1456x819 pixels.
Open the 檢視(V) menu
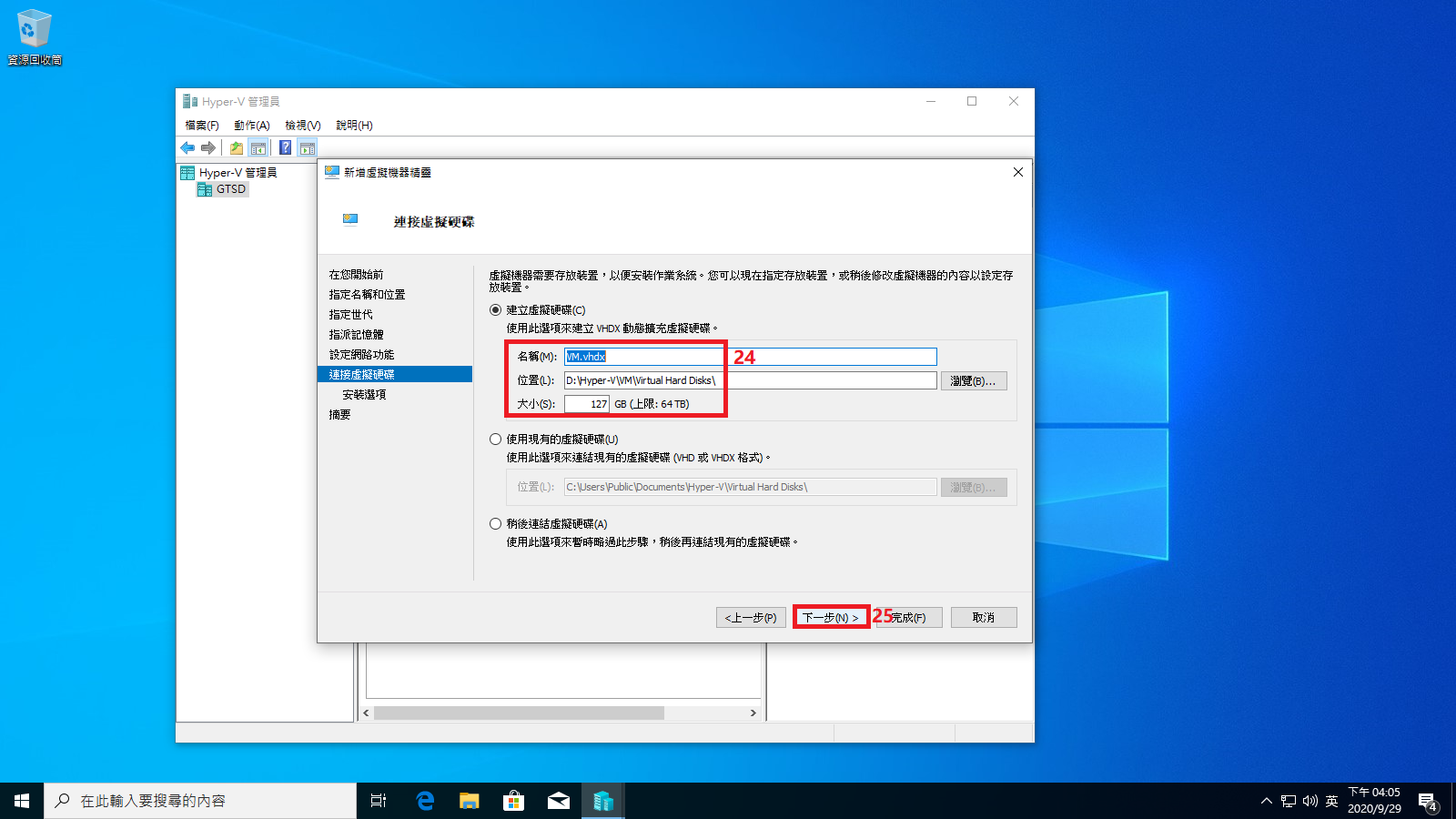(302, 126)
